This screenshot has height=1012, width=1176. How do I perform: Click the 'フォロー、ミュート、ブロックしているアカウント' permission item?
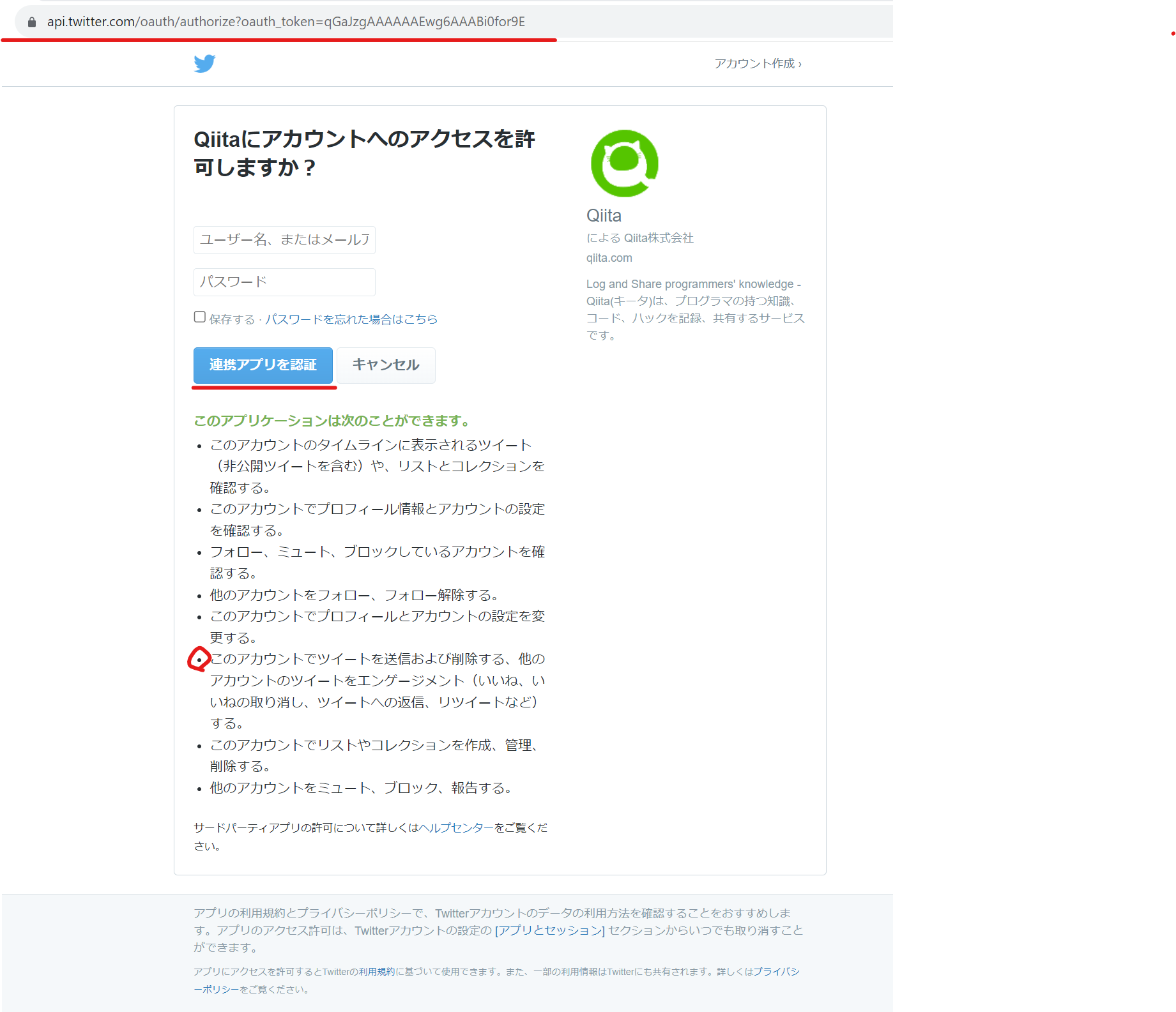click(x=378, y=563)
